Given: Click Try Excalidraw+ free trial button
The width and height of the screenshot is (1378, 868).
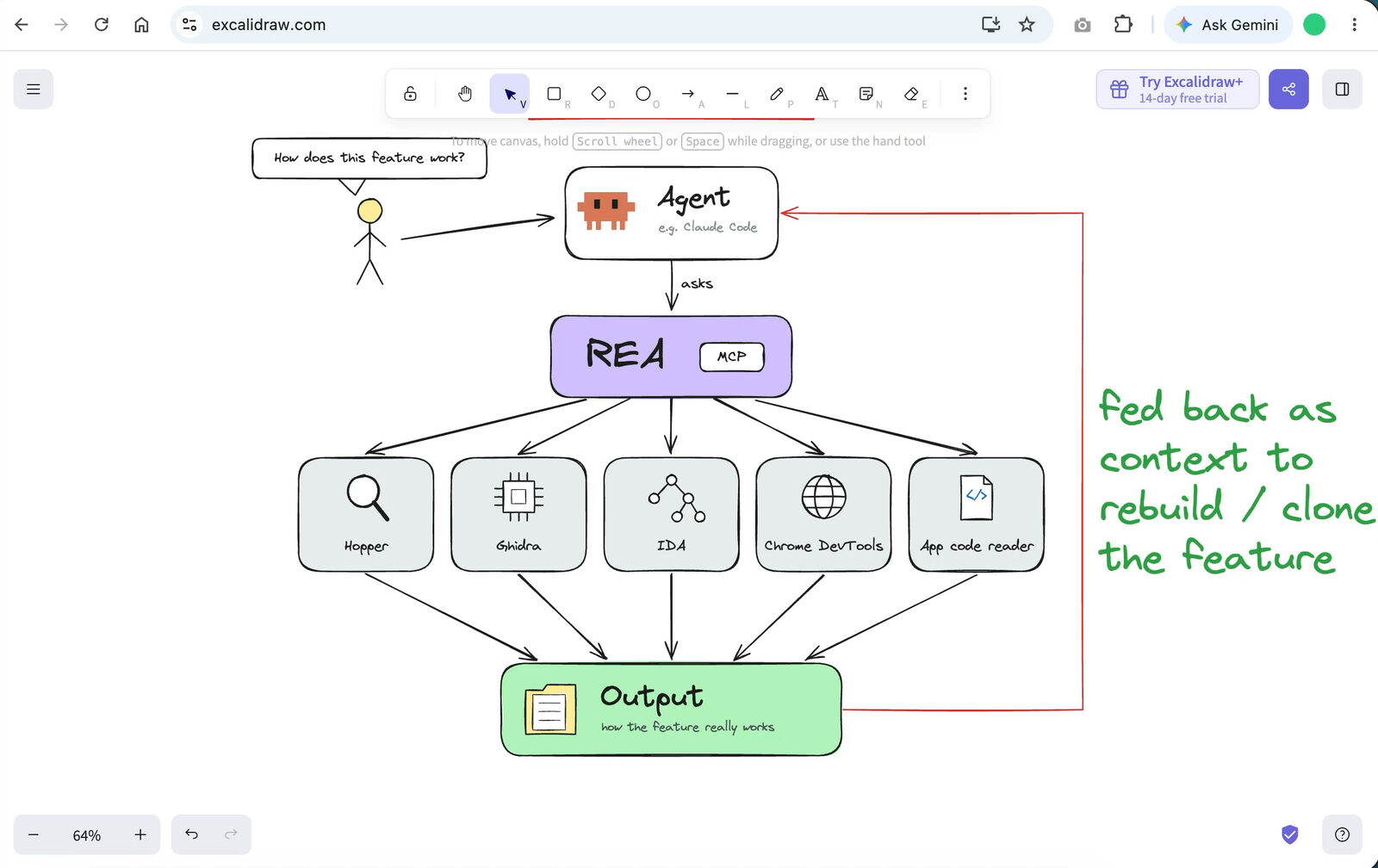Looking at the screenshot, I should [x=1177, y=90].
